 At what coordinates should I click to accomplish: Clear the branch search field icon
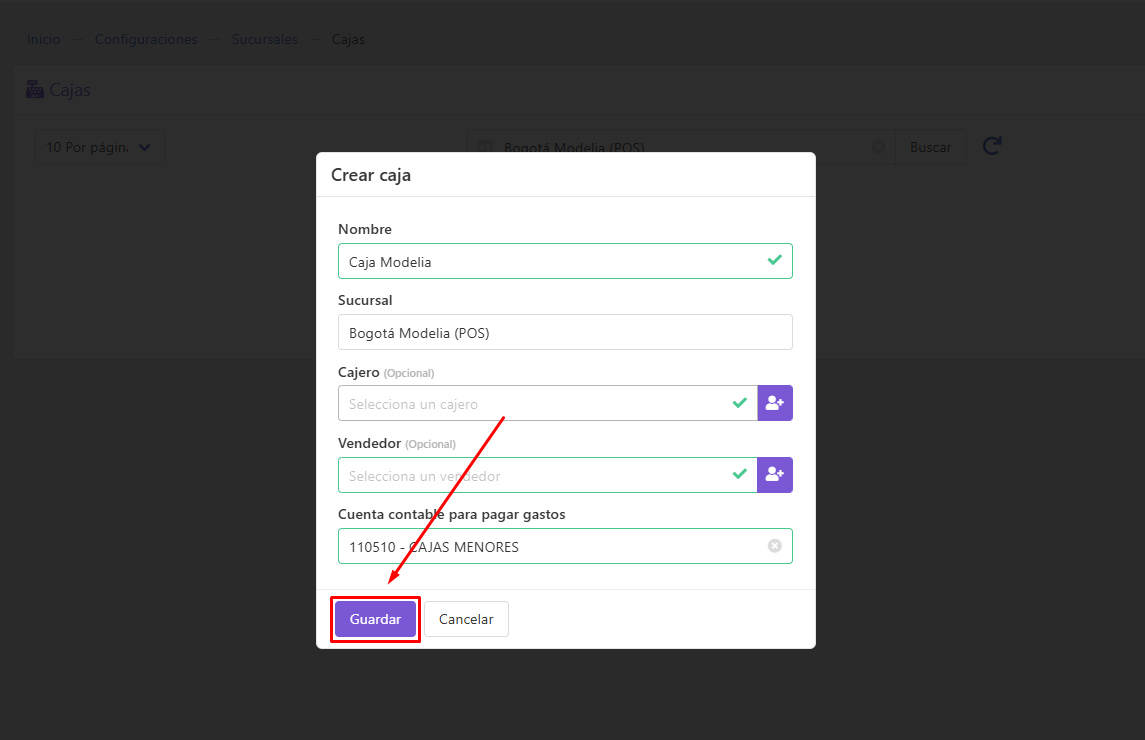[878, 147]
